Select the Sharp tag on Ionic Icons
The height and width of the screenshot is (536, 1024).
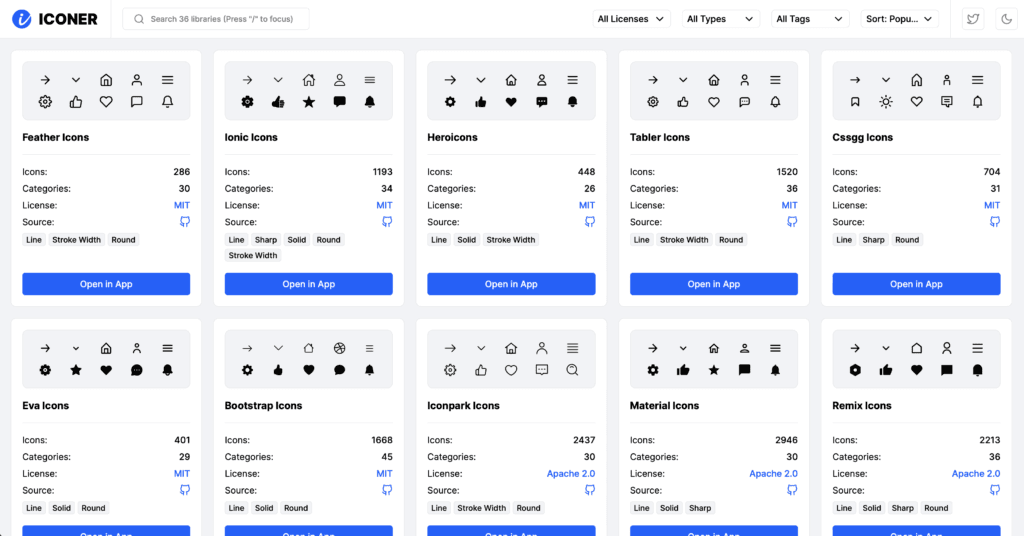coord(266,240)
